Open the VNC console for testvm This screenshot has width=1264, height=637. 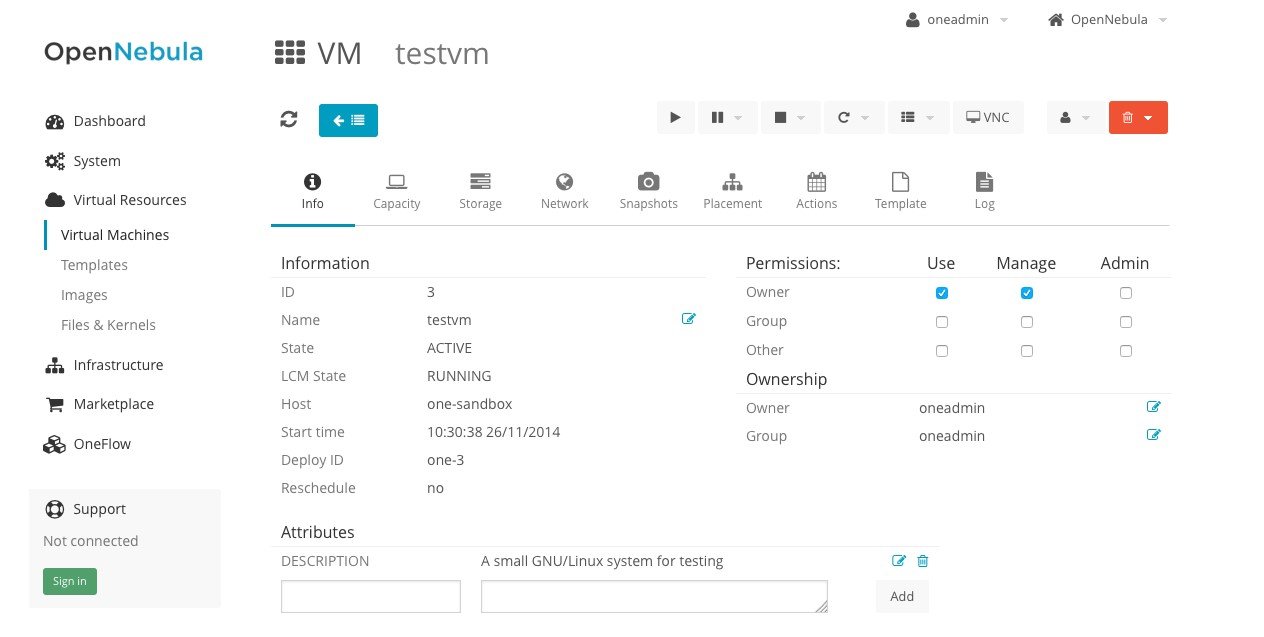point(988,117)
